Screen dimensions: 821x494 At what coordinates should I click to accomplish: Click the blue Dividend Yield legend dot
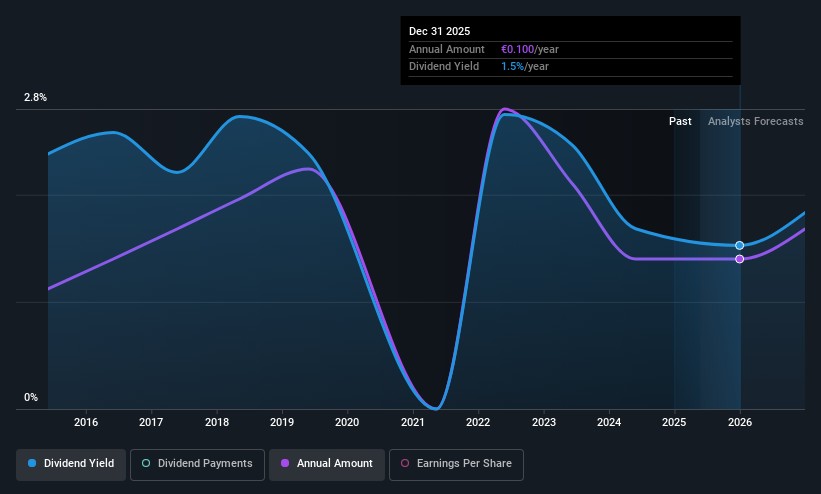pos(33,464)
